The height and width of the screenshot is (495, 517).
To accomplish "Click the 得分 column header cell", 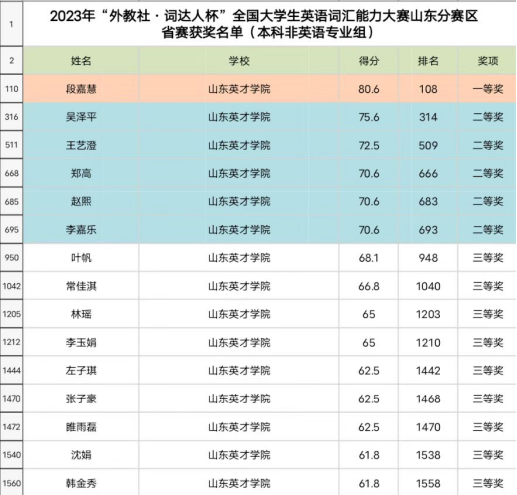I will click(369, 61).
